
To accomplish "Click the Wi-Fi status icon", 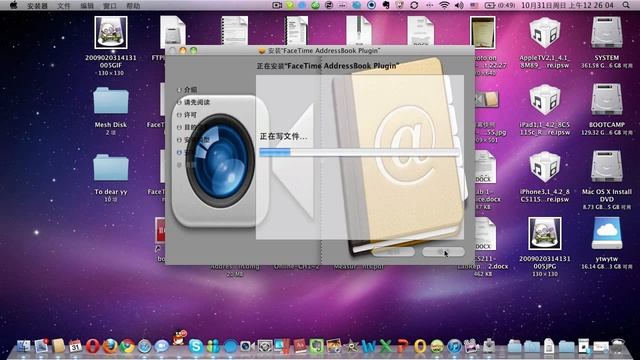I will pos(444,5).
